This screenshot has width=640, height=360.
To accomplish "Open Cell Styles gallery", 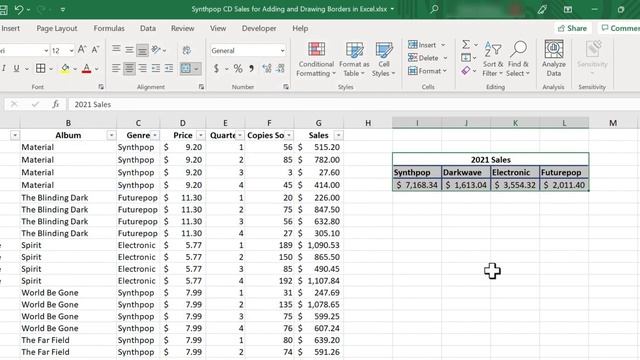I will pos(384,59).
